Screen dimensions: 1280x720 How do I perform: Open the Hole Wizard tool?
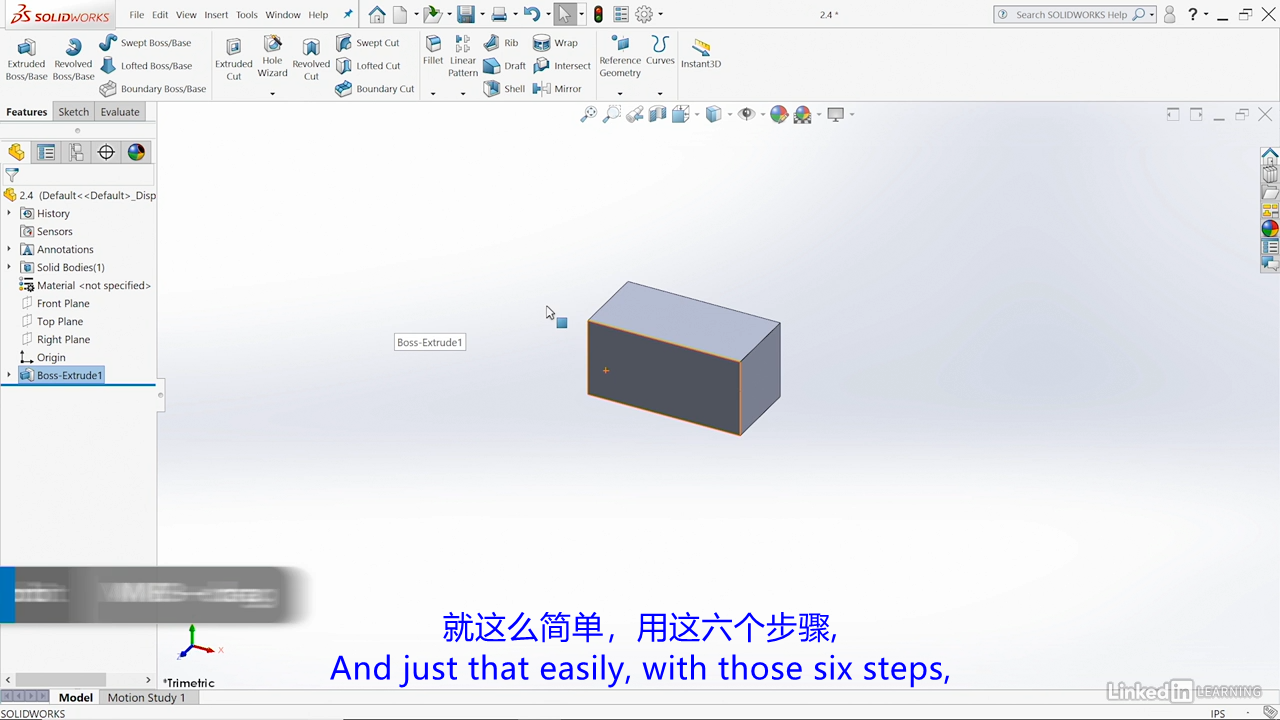coord(272,56)
